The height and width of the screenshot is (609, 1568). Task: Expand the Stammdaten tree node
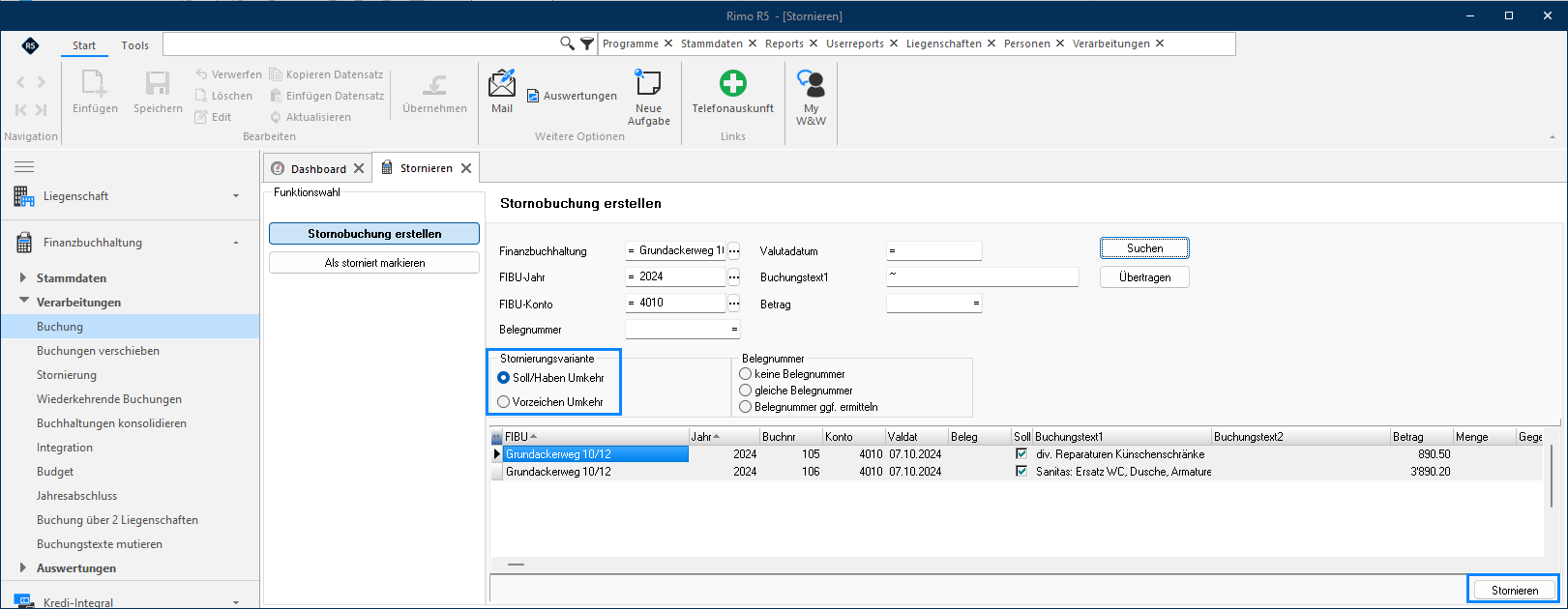[x=23, y=277]
